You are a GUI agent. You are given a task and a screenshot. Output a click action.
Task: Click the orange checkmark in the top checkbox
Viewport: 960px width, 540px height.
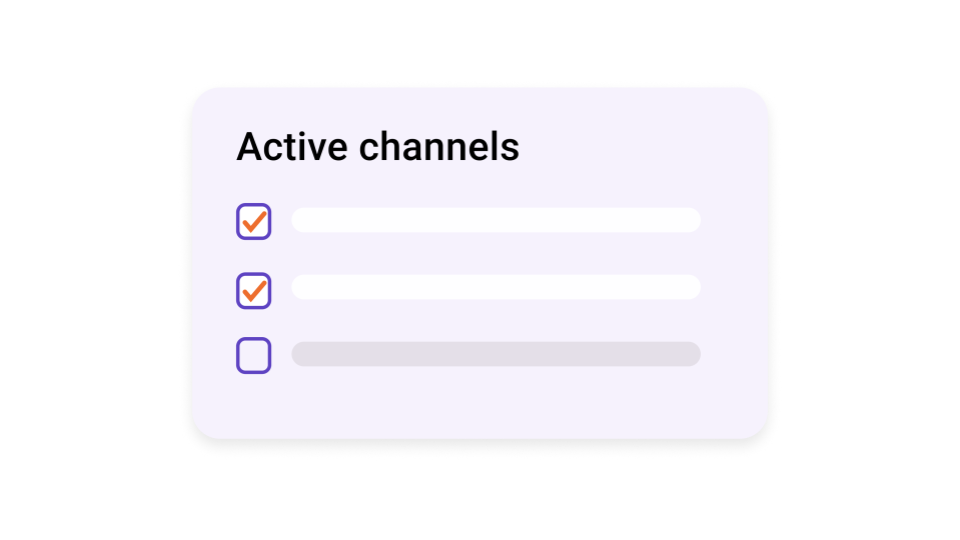tap(255, 220)
